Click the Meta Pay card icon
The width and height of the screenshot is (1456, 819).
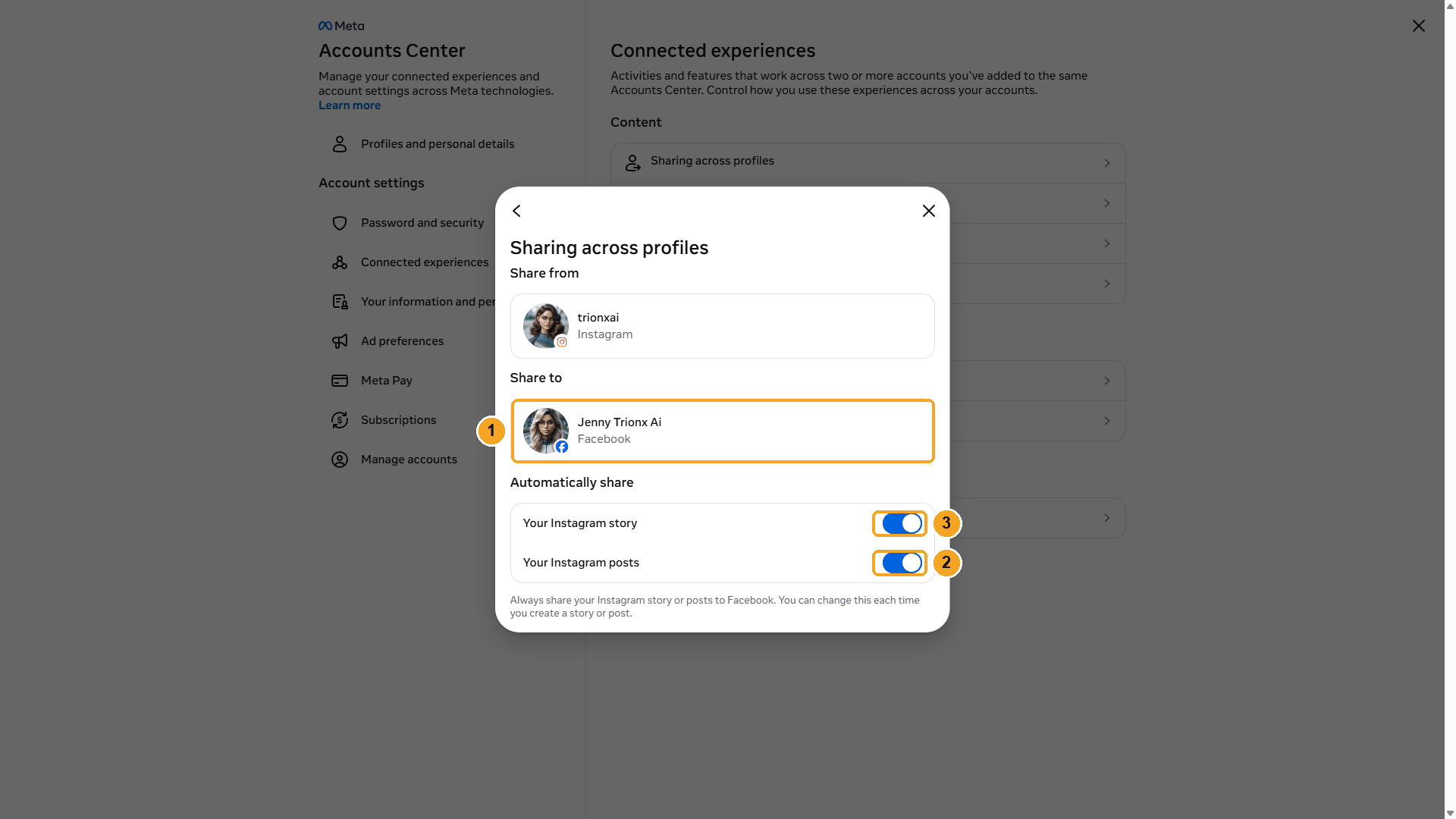pyautogui.click(x=340, y=381)
